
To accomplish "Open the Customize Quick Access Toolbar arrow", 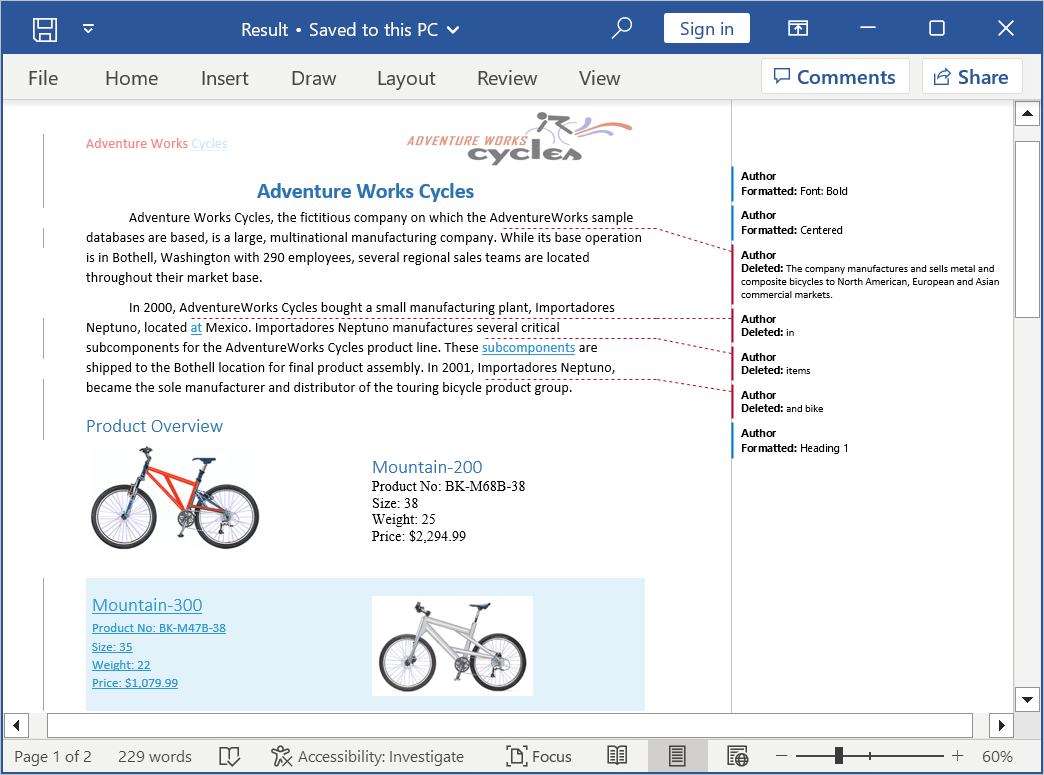I will pyautogui.click(x=88, y=29).
